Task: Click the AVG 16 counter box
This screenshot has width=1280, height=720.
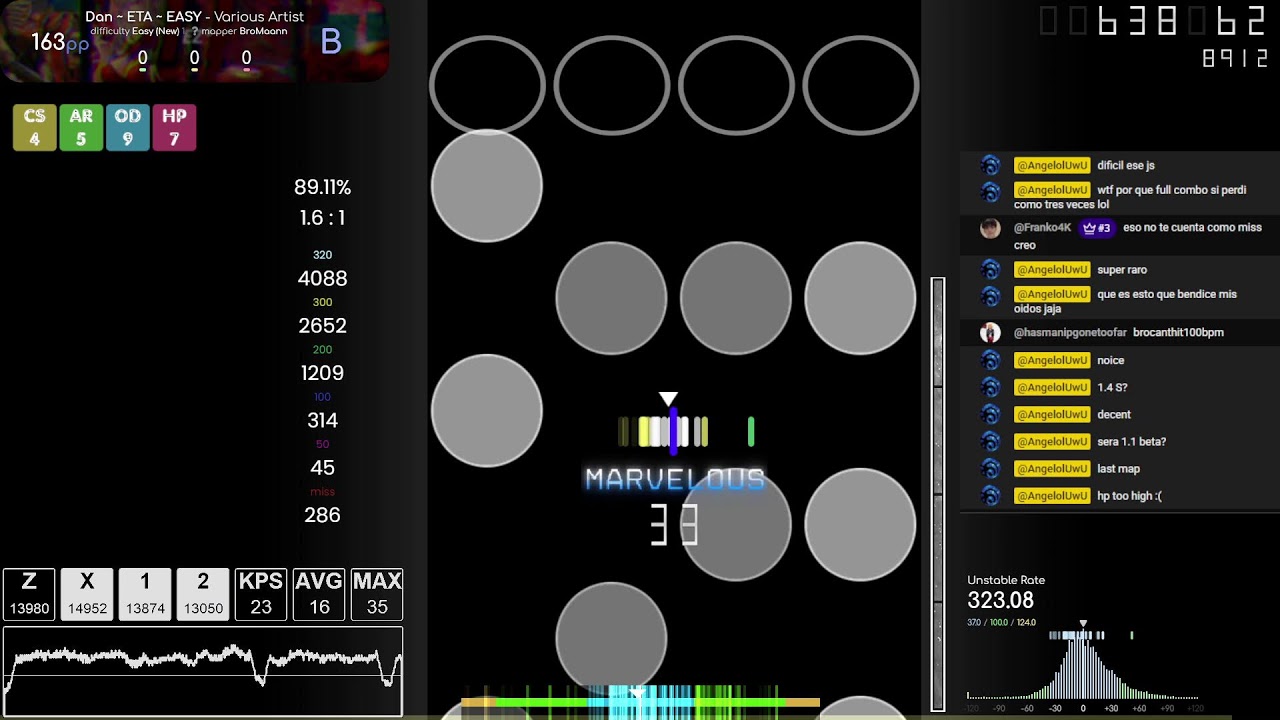Action: [319, 594]
